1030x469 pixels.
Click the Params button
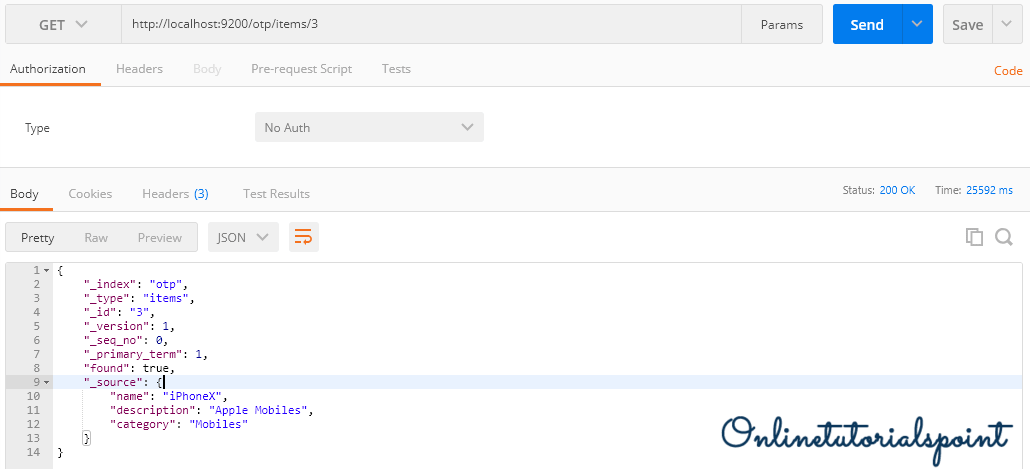tap(781, 25)
